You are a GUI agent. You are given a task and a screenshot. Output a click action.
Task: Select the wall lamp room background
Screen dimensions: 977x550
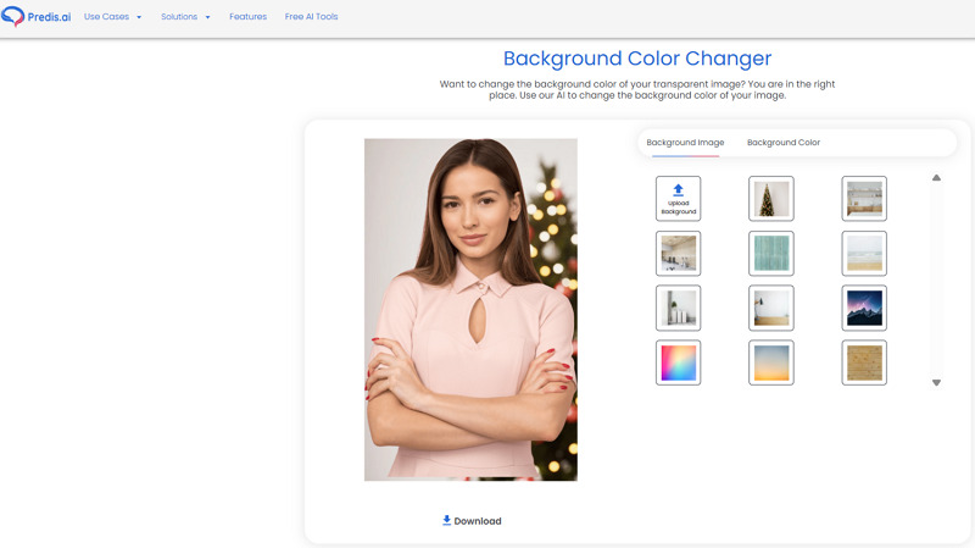pos(771,308)
